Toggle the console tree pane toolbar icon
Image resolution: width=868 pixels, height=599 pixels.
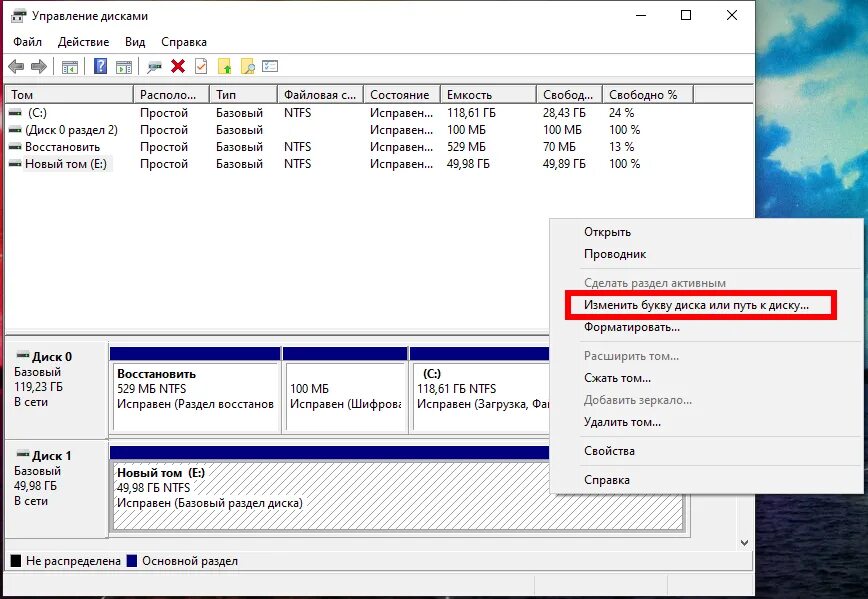(70, 67)
